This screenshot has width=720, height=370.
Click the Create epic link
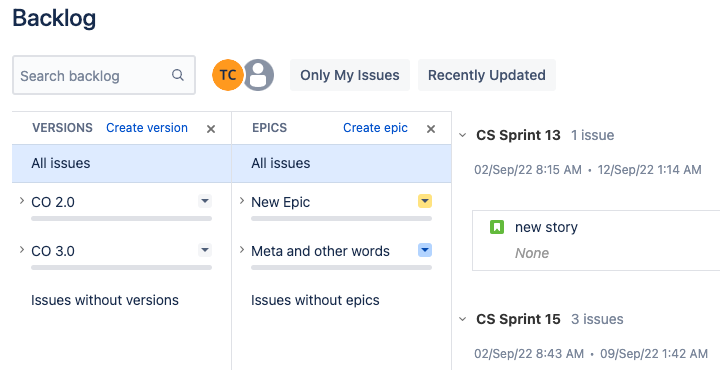[x=375, y=128]
